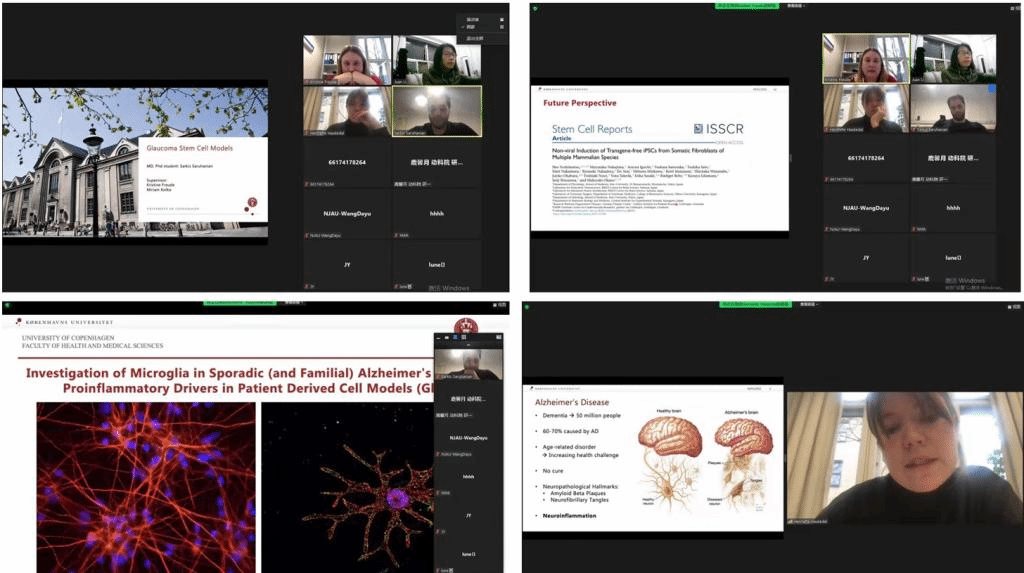The width and height of the screenshot is (1024, 573).
Task: Click green encryption shield icon in top-right meeting
Action: coord(533,6)
